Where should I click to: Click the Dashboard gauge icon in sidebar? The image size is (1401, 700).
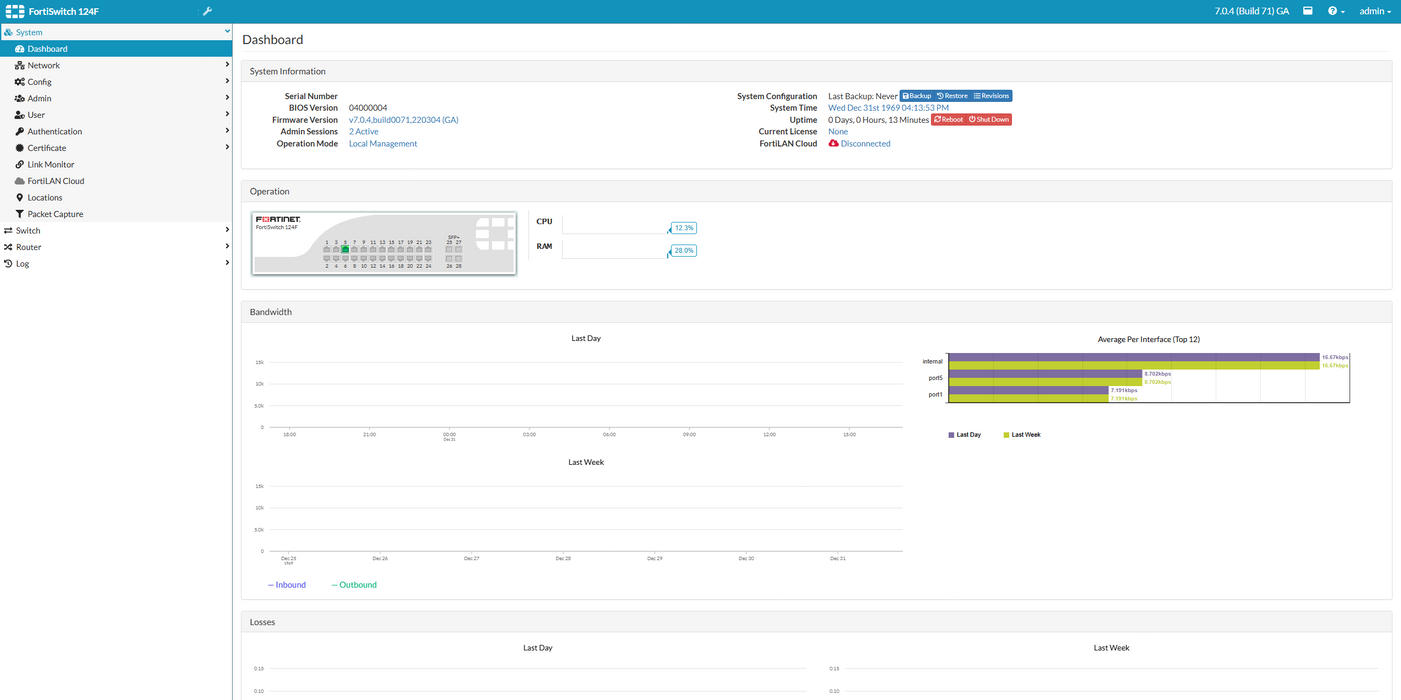tap(20, 48)
